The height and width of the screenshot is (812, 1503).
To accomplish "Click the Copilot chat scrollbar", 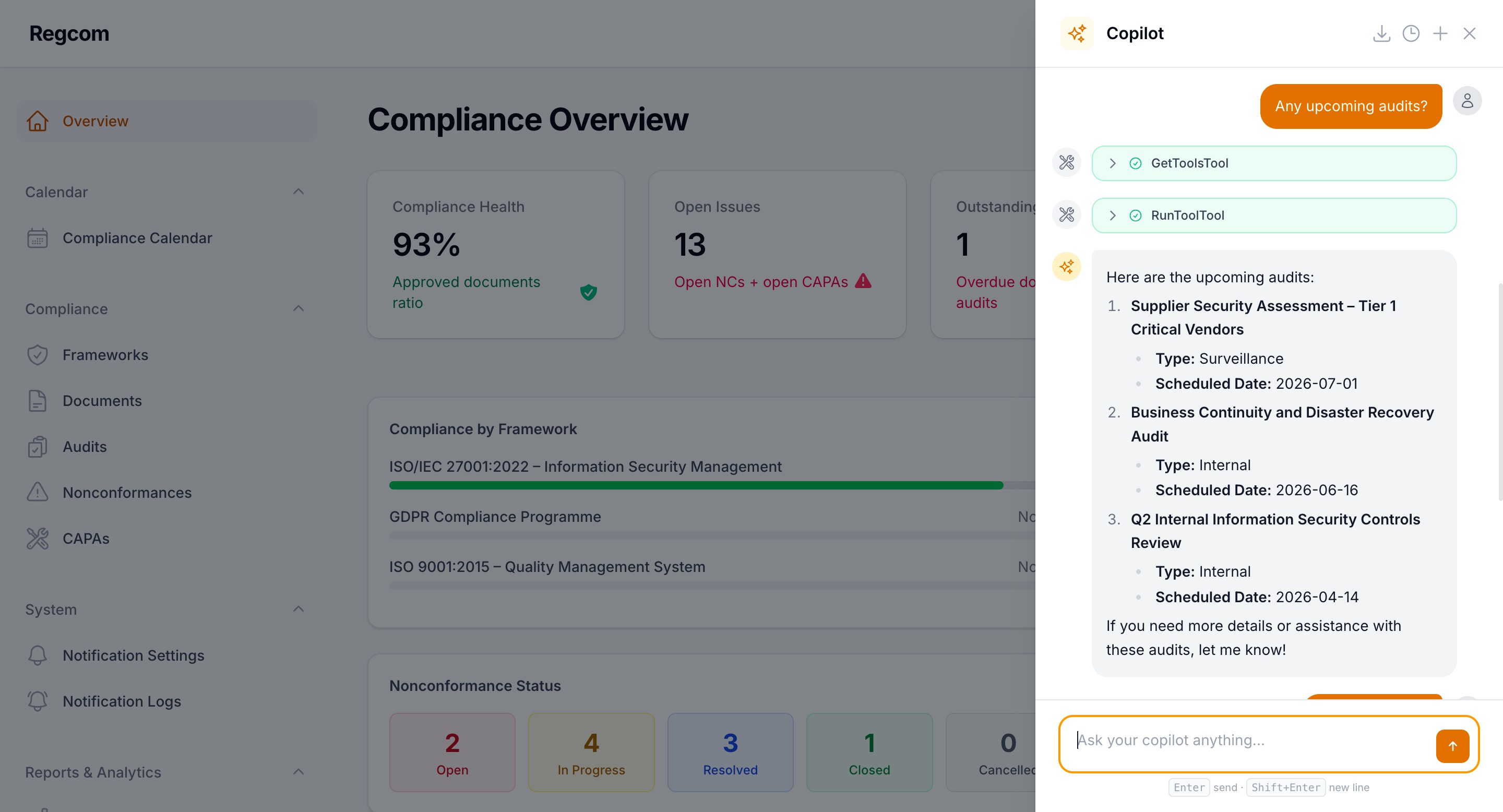I will 1500,391.
